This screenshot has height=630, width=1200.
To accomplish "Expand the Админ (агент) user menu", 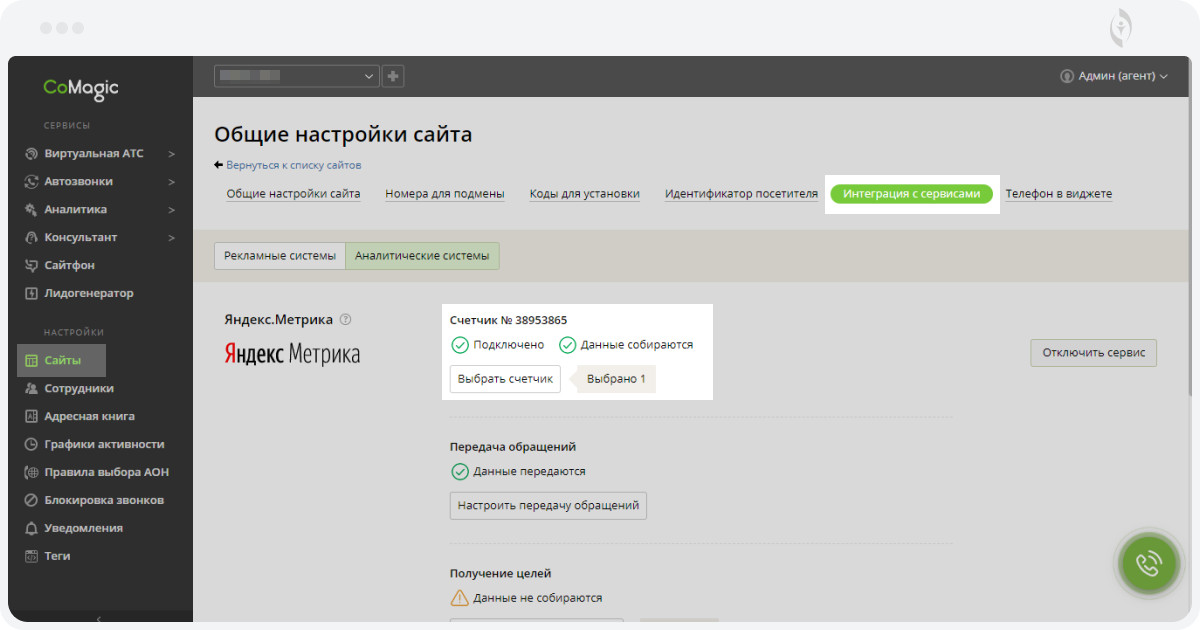I will pyautogui.click(x=1114, y=76).
